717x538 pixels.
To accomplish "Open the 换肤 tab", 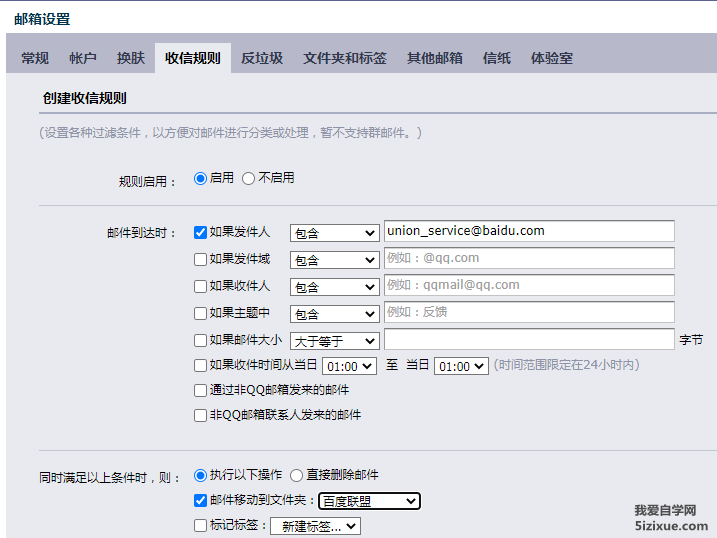I will coord(131,58).
